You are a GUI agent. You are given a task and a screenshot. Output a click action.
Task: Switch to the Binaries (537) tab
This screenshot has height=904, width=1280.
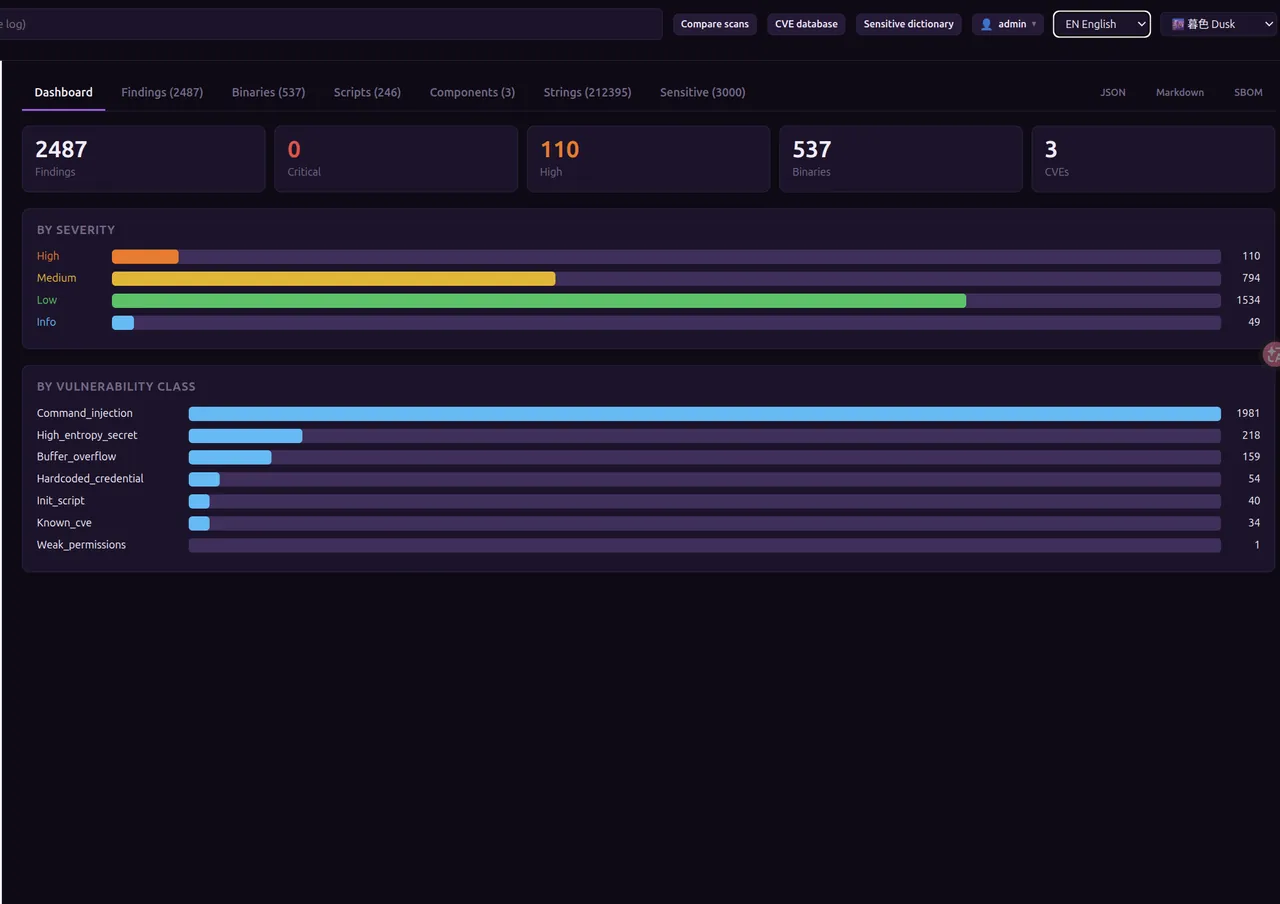click(268, 92)
